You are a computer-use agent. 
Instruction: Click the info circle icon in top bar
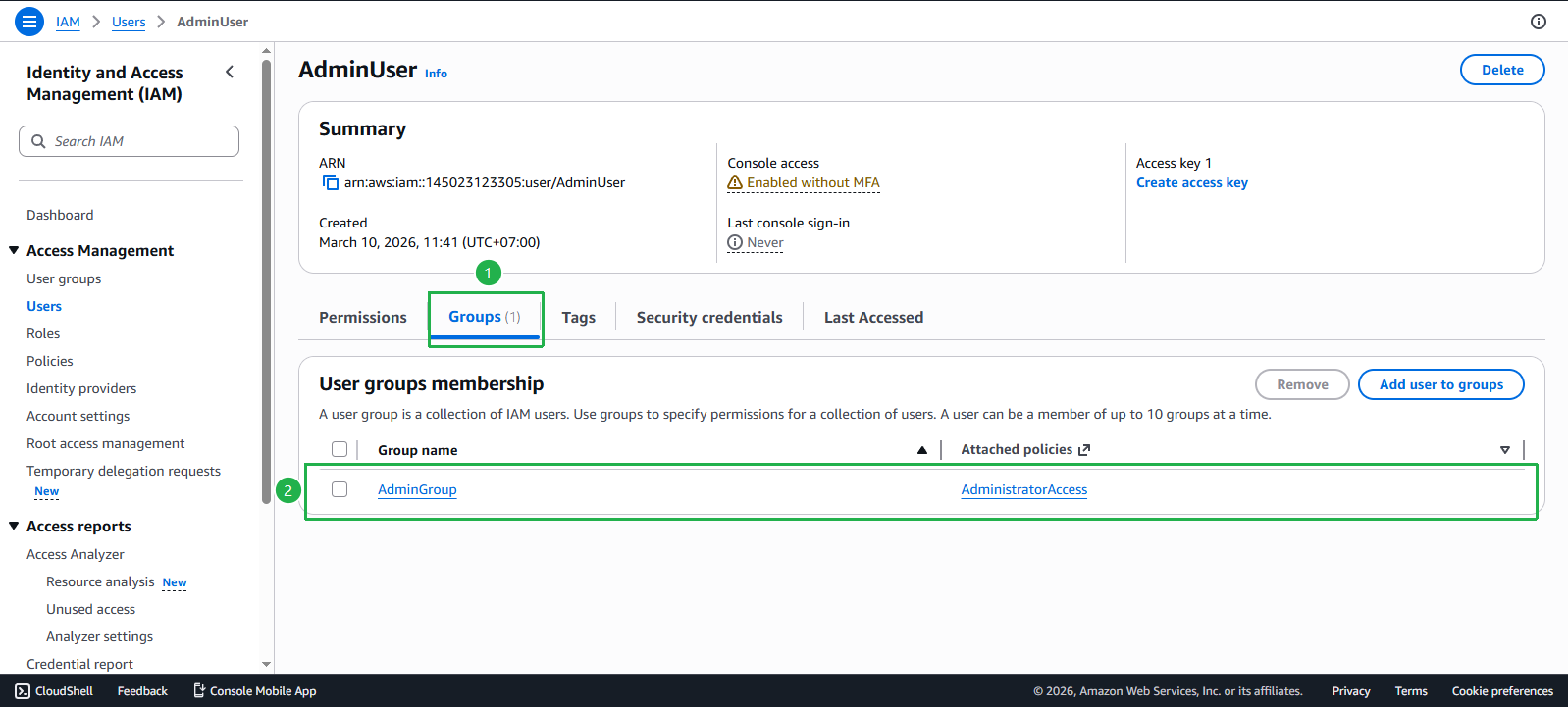click(1539, 22)
